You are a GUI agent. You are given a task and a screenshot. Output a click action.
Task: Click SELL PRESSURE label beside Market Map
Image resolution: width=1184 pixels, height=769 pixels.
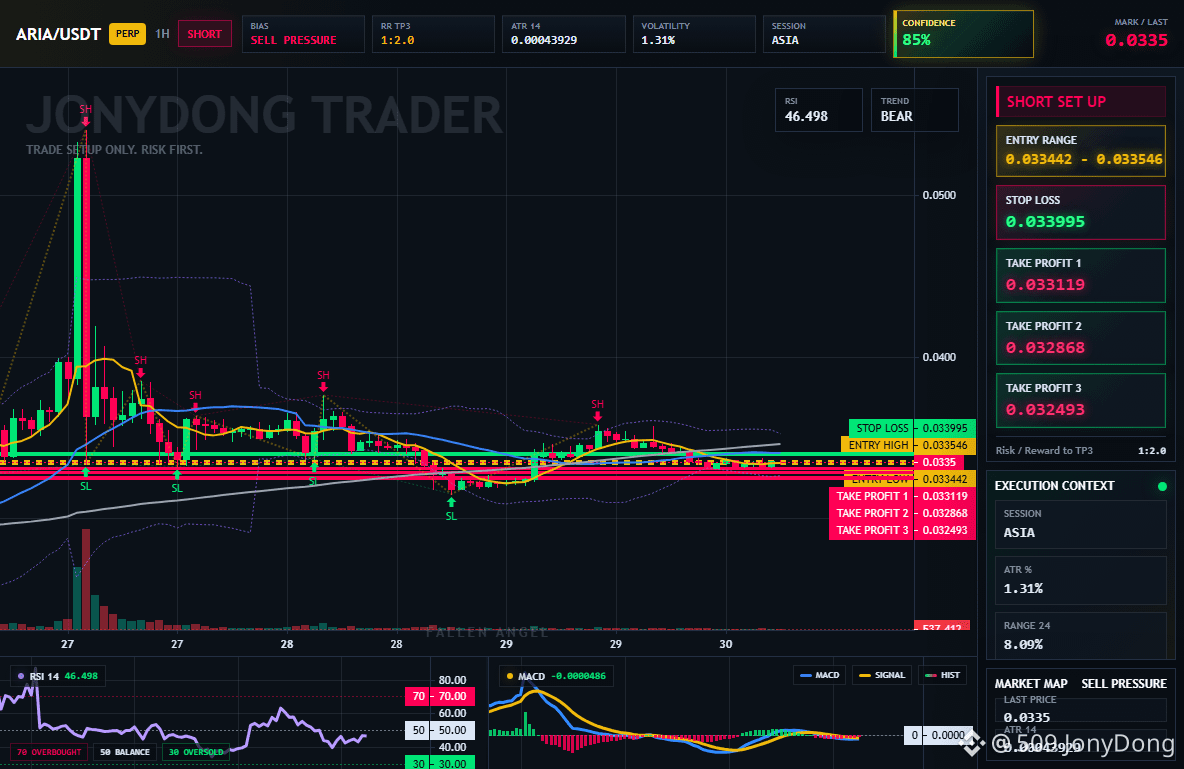tap(1124, 684)
